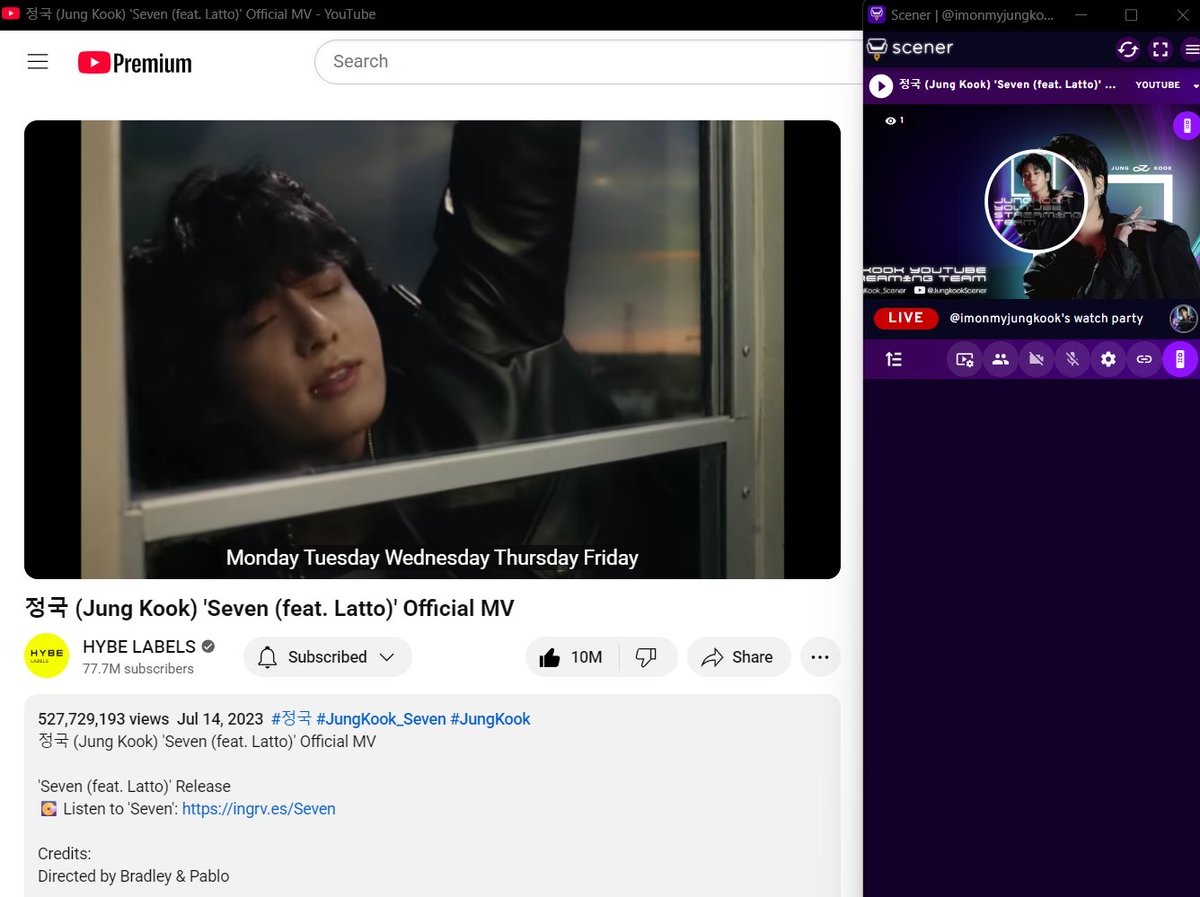
Task: Open the #JungKook_Seven hashtag
Action: click(381, 719)
